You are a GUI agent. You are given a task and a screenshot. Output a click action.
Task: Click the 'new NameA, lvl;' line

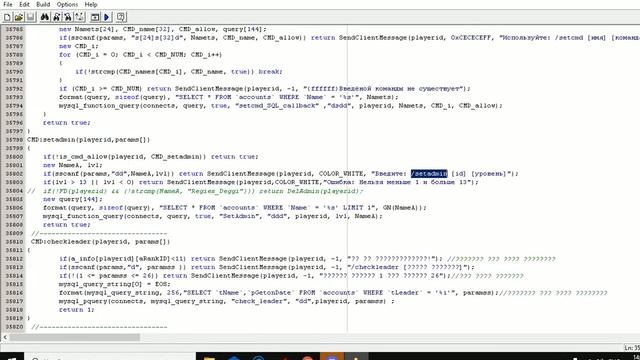73,165
